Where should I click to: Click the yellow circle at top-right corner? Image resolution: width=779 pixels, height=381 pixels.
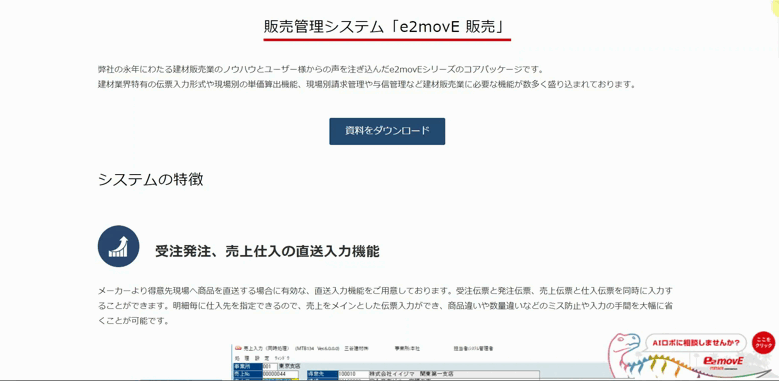(774, 7)
